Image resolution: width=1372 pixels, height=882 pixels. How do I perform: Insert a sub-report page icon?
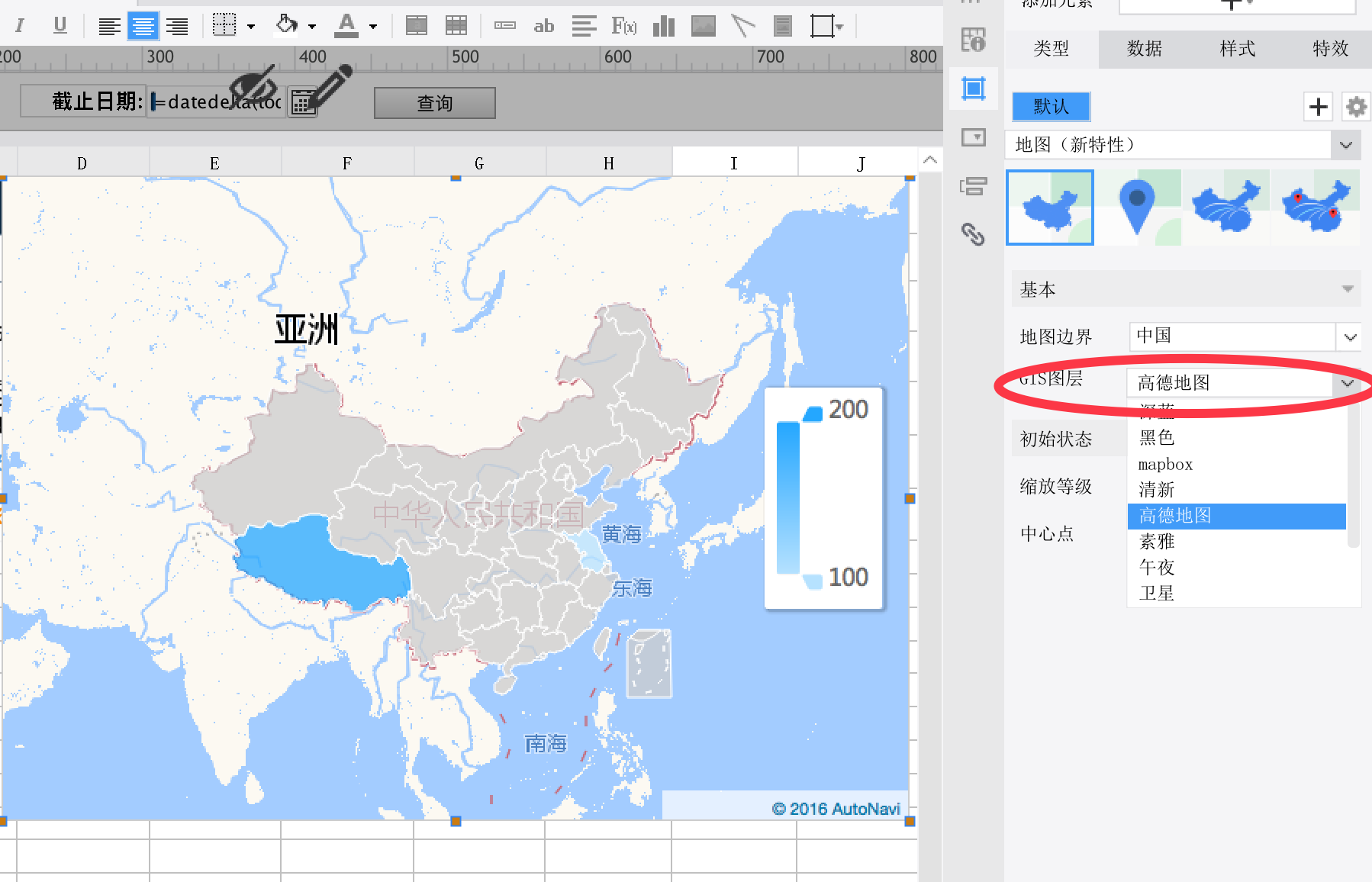783,26
